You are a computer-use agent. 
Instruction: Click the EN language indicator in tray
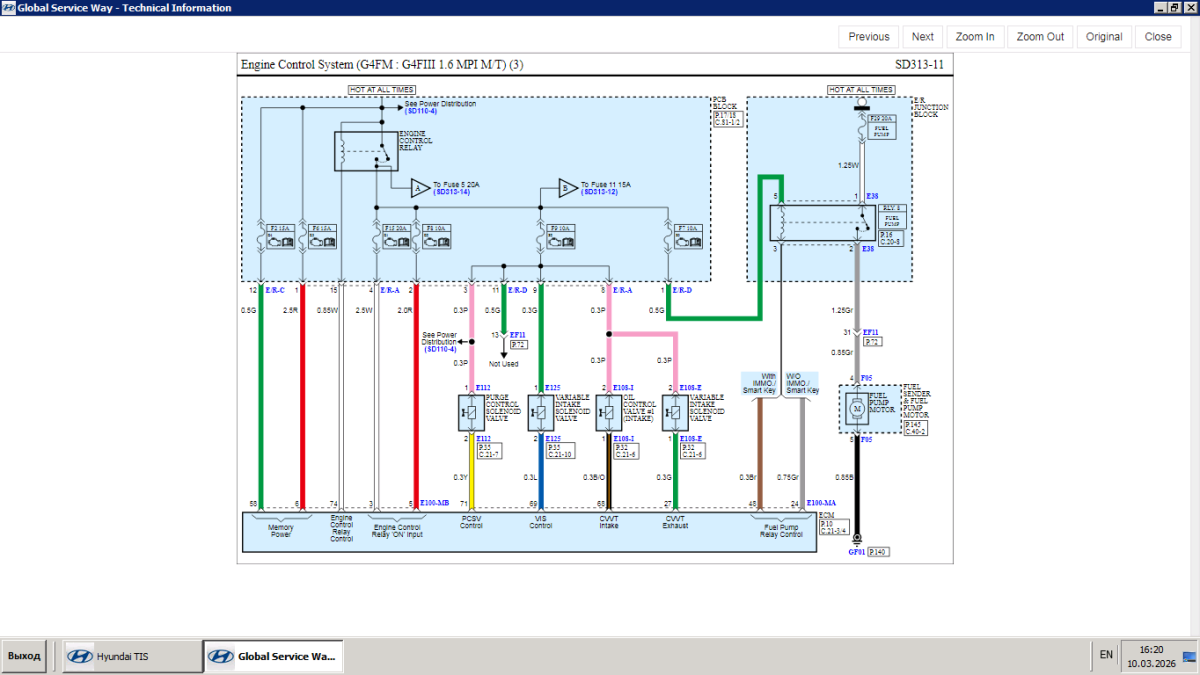(x=1106, y=655)
